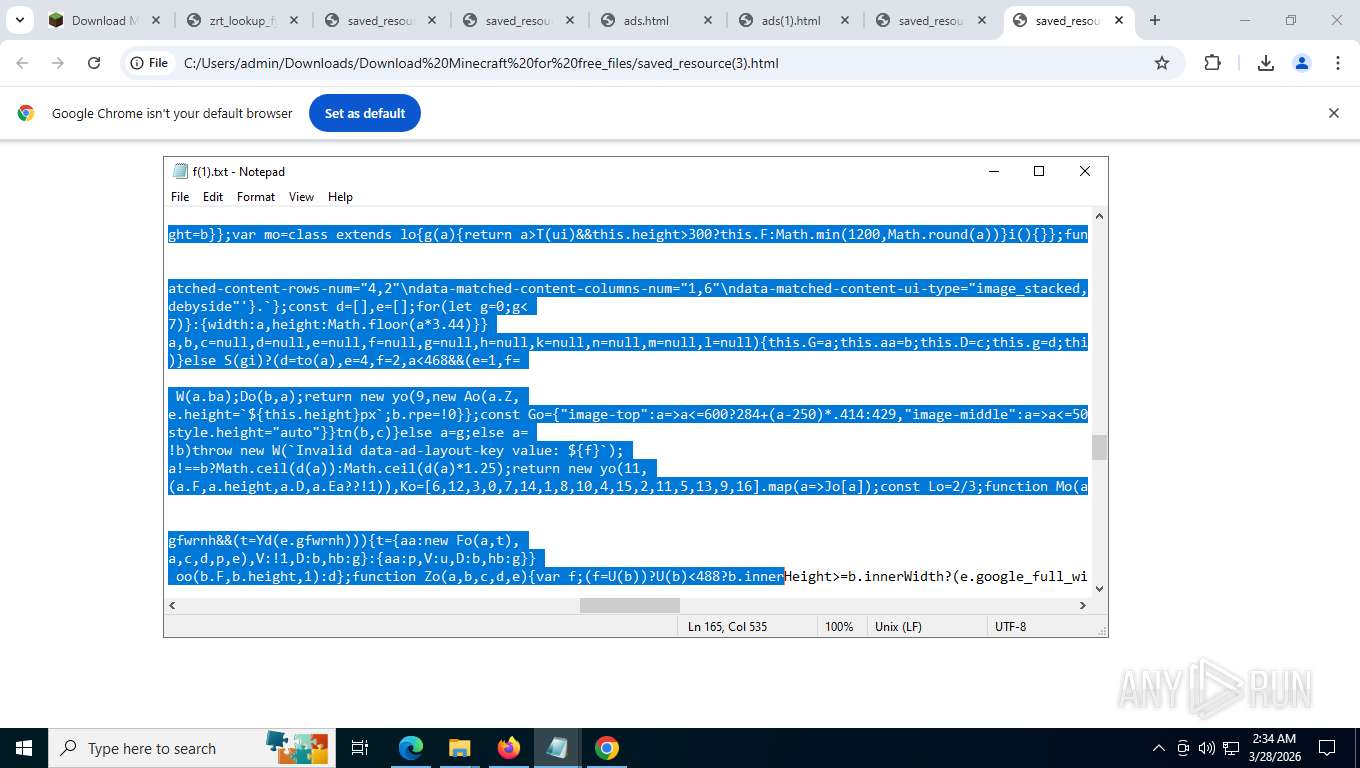
Task: Go back in Chrome
Action: [22, 63]
